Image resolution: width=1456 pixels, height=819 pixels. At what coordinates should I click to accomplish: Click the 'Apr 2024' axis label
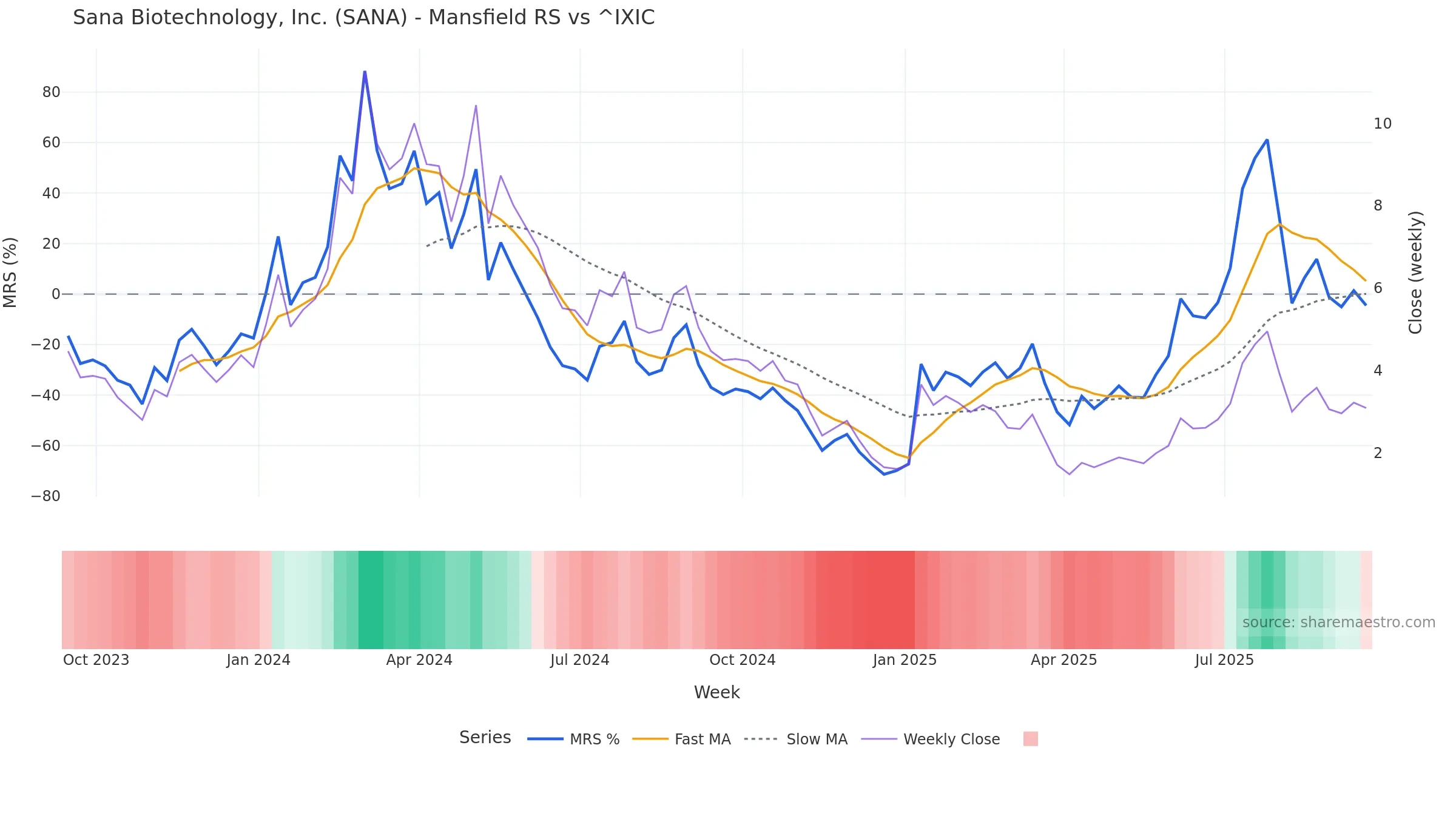pyautogui.click(x=419, y=660)
